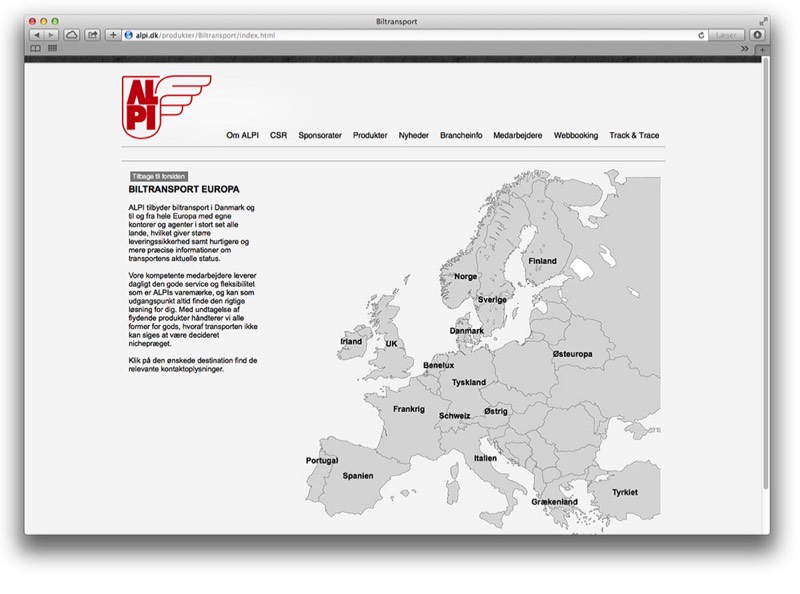
Task: Open the Sponsorater menu item
Action: 320,135
